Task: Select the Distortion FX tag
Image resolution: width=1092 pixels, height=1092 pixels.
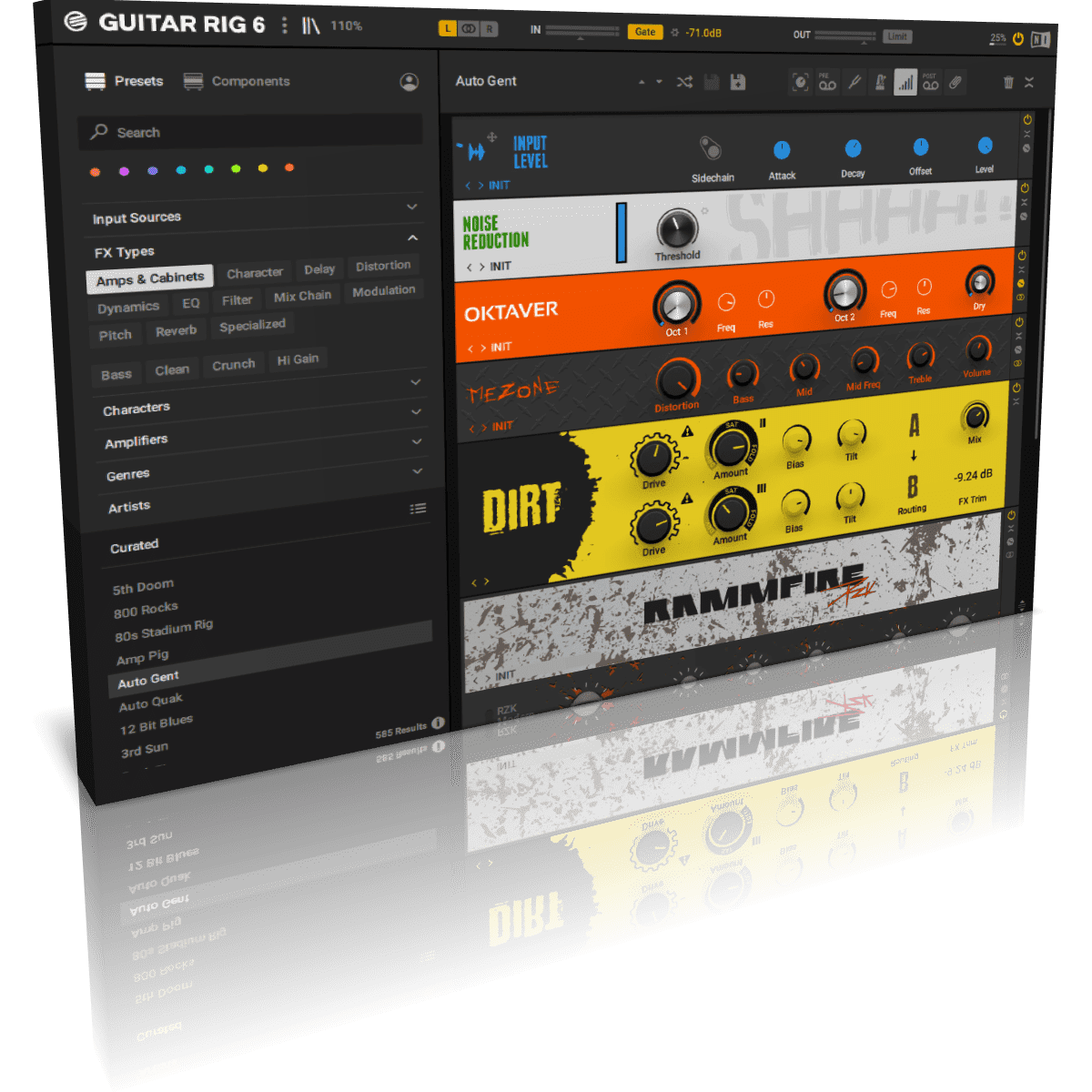Action: point(383,266)
